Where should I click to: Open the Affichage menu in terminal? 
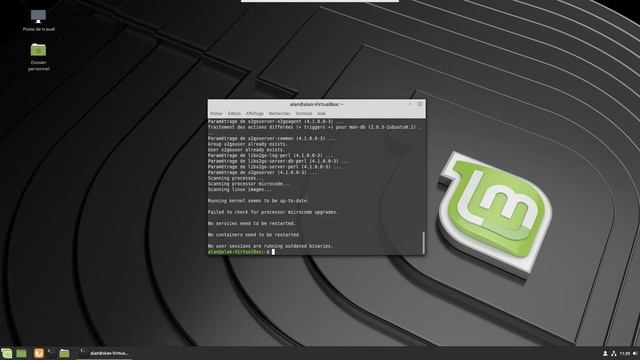pos(255,113)
